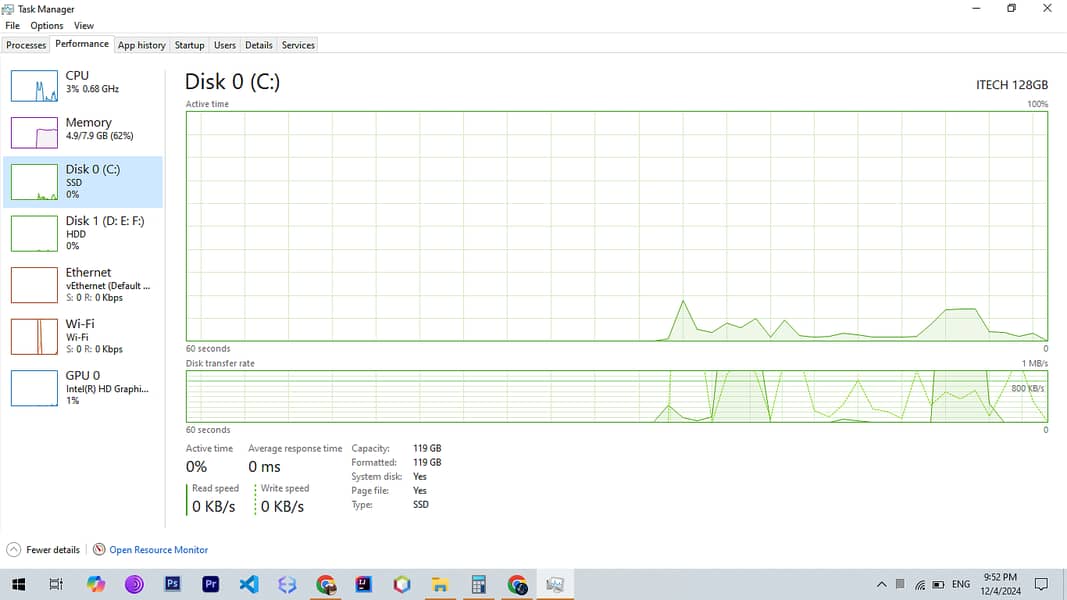Switch to the App history tab
This screenshot has height=600, width=1067.
pyautogui.click(x=142, y=45)
